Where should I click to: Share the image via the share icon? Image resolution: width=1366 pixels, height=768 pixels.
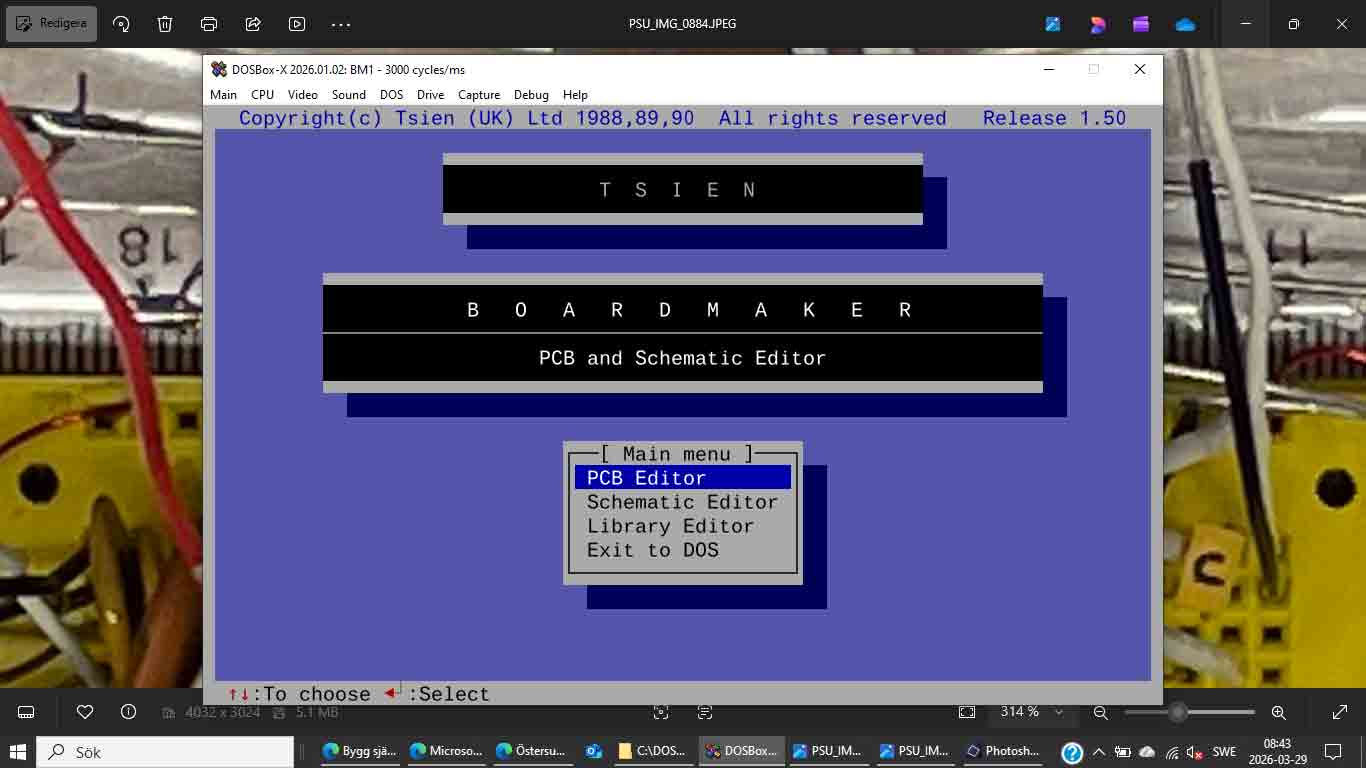(x=253, y=24)
